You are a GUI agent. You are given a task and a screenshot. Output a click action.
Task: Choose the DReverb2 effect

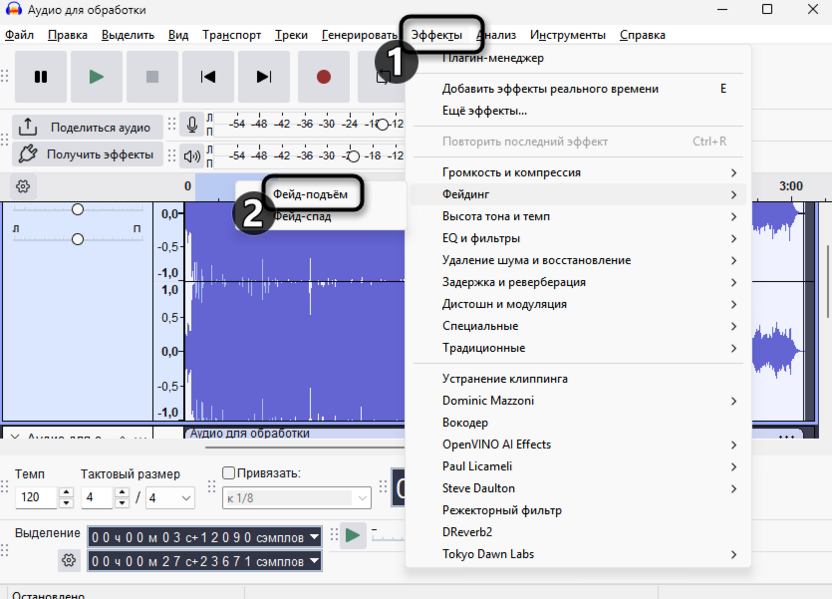point(578,532)
